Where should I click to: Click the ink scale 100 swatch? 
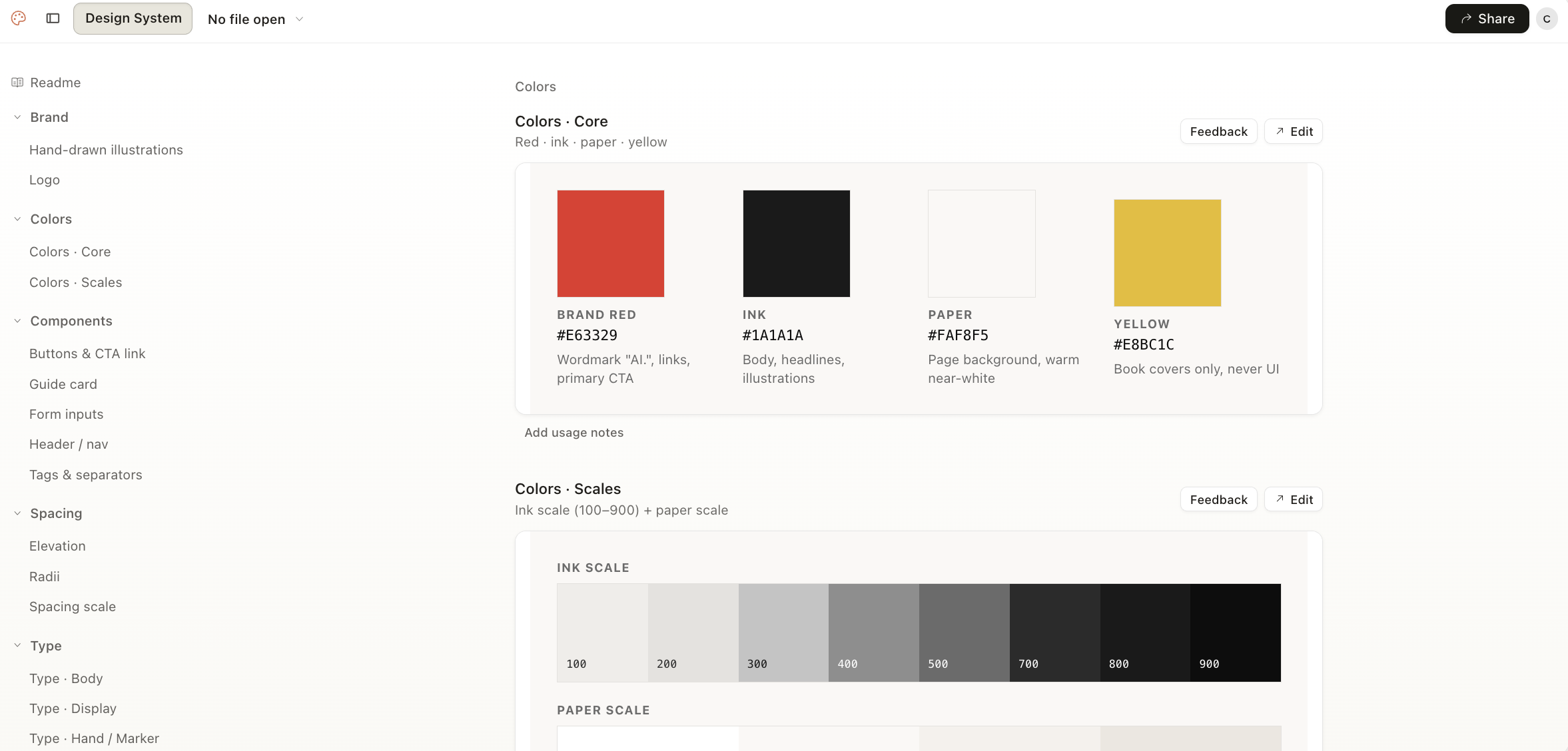602,632
